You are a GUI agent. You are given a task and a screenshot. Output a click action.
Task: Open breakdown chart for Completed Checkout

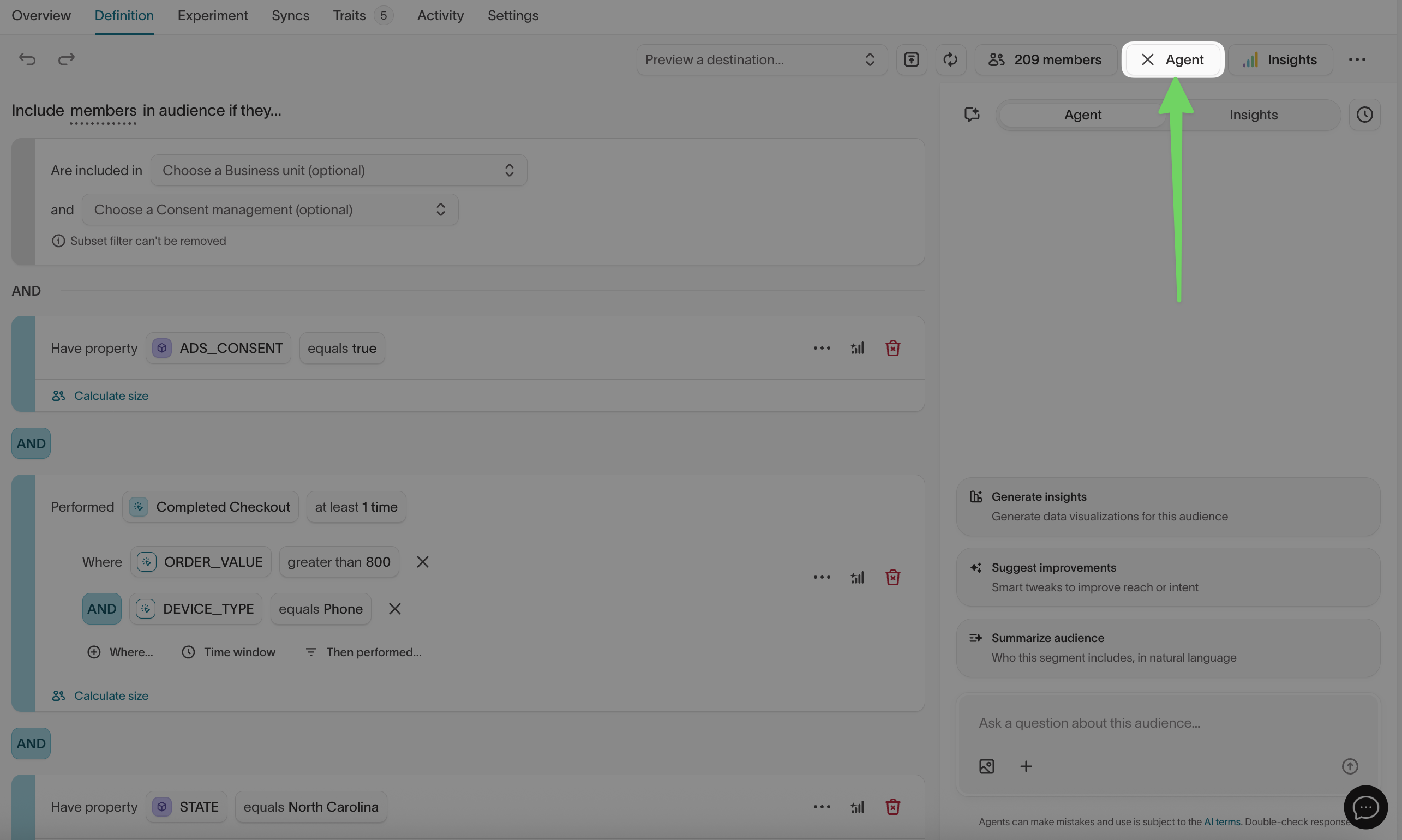pyautogui.click(x=857, y=577)
